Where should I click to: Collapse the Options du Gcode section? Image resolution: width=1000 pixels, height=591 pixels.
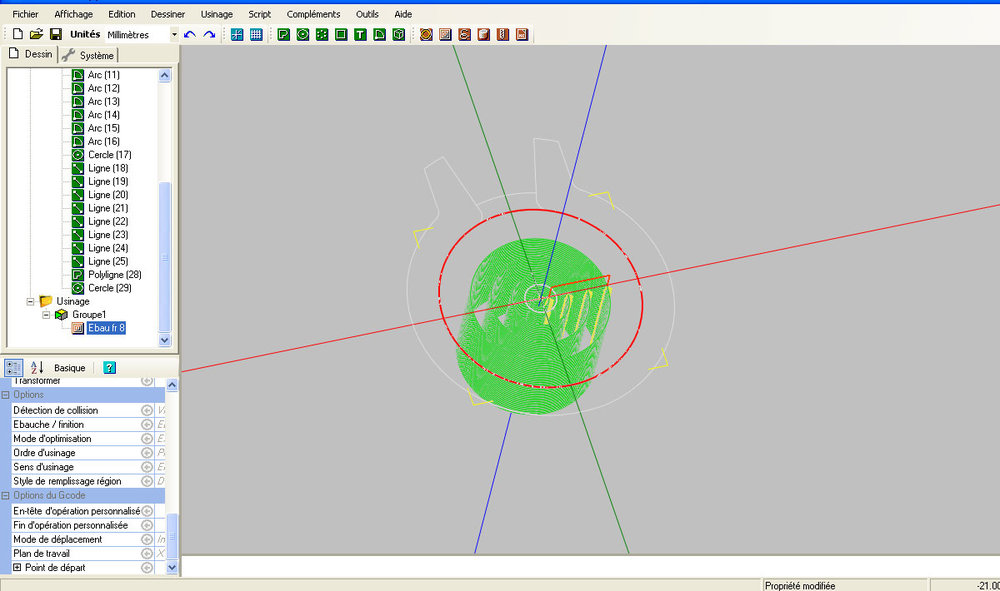click(7, 495)
